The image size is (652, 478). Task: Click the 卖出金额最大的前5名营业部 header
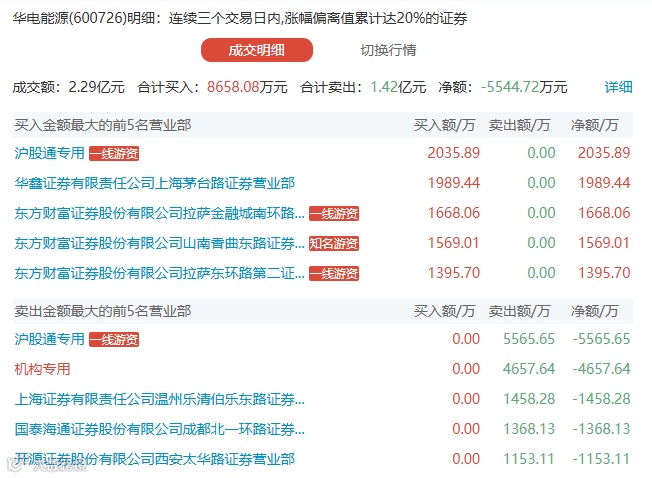point(103,311)
